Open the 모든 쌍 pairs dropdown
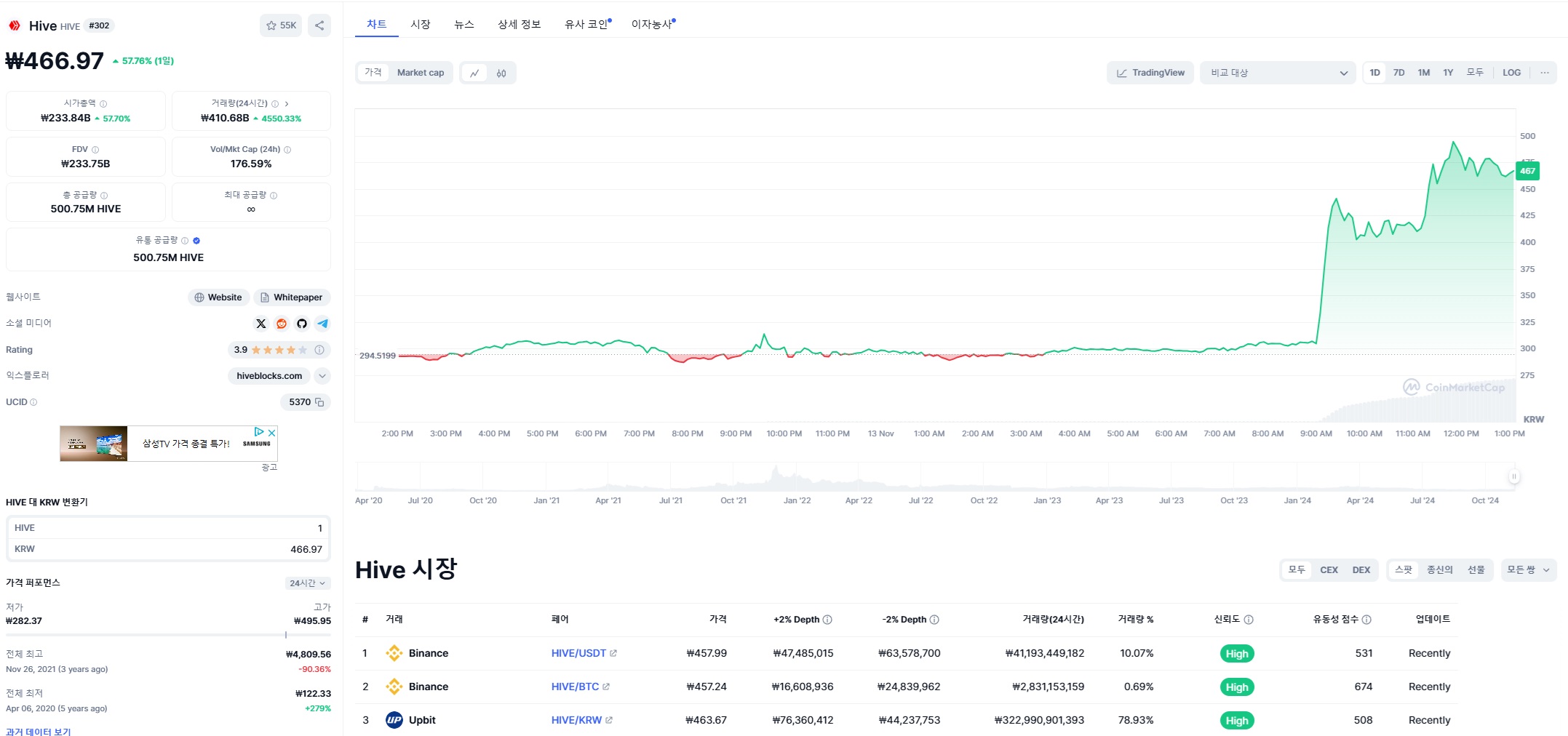1568x736 pixels. coord(1529,570)
